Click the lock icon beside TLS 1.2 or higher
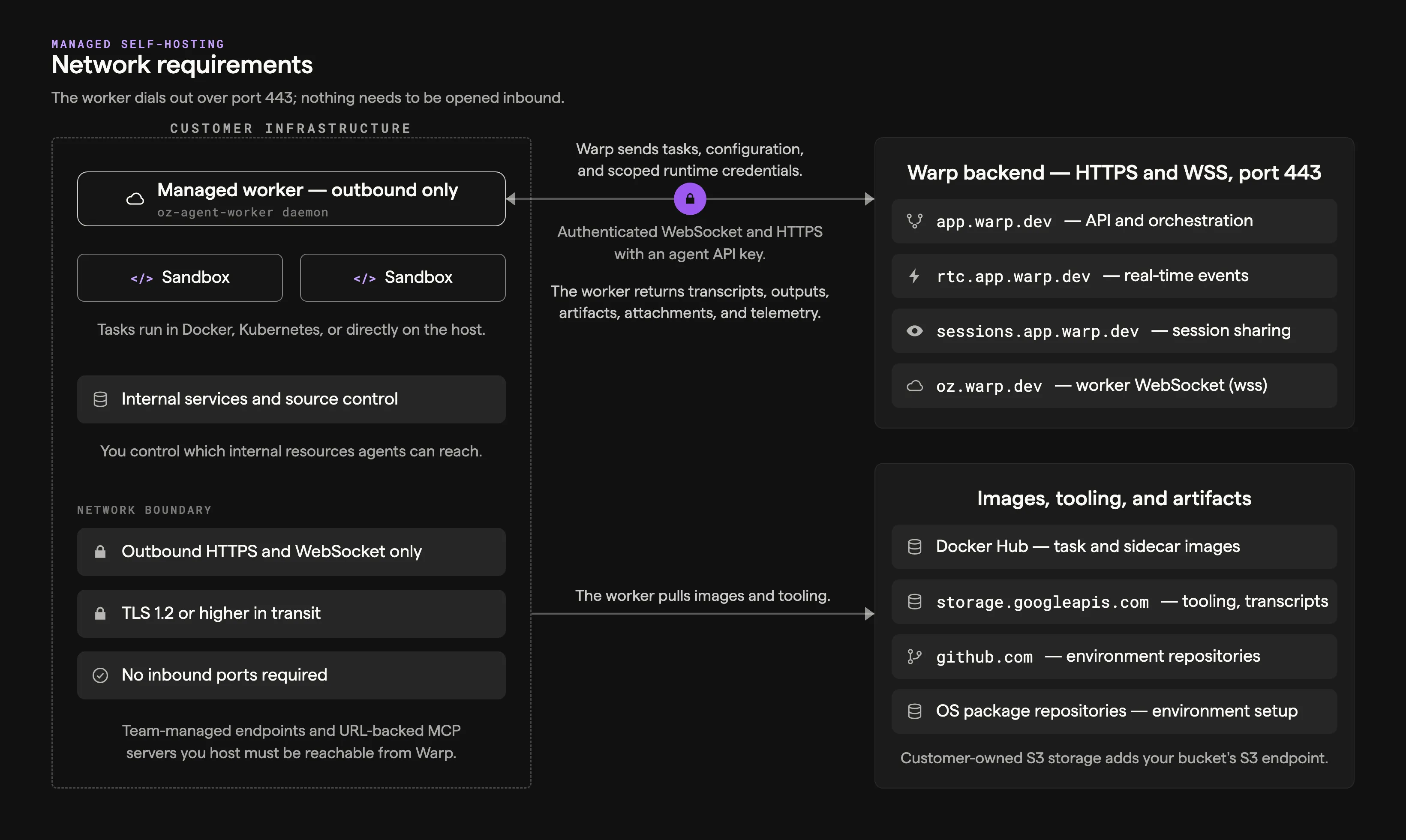The image size is (1406, 840). [100, 613]
